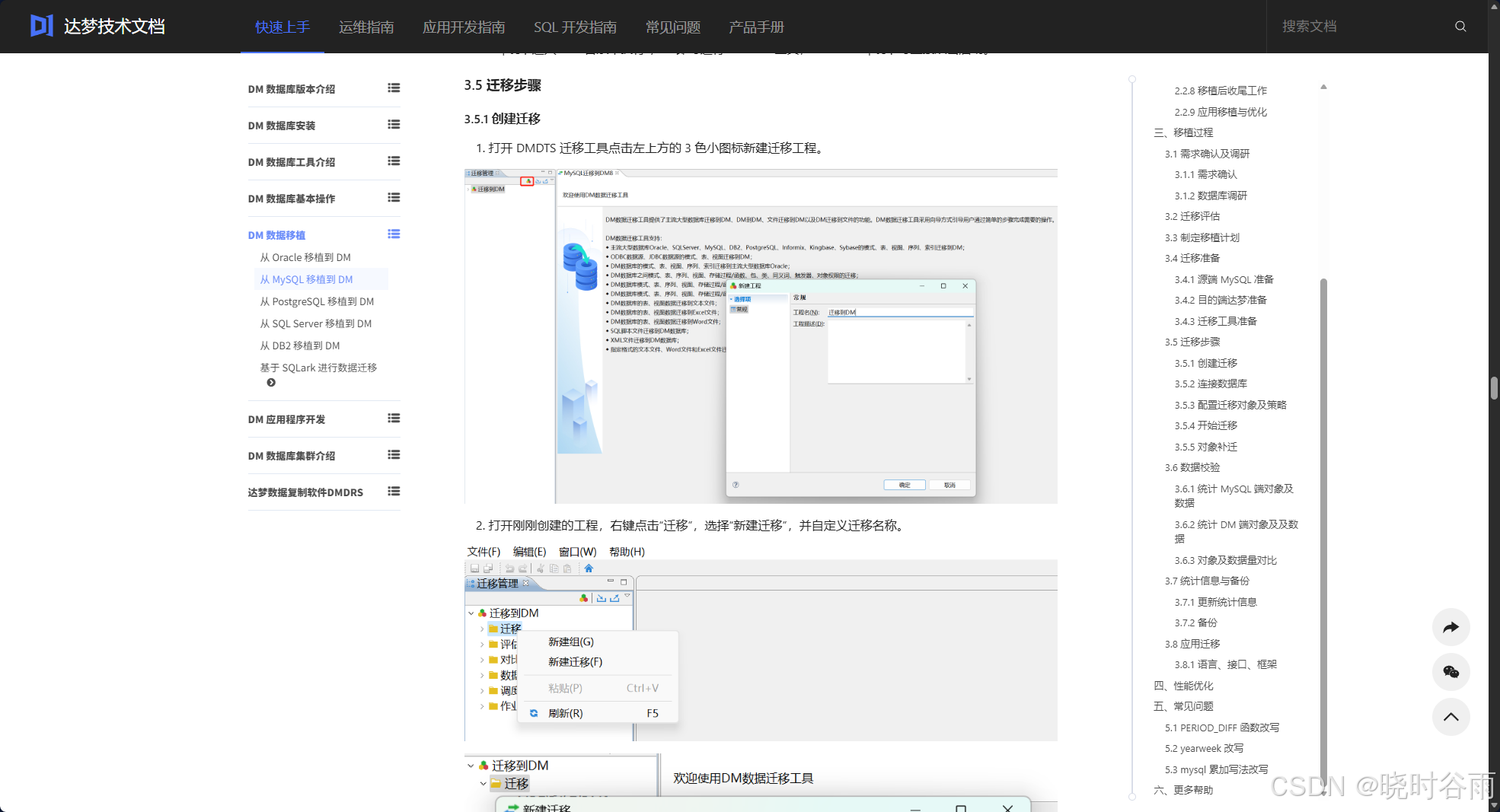Screen dimensions: 1500x812
Task: Click the search magnifier icon
Action: pyautogui.click(x=1460, y=27)
